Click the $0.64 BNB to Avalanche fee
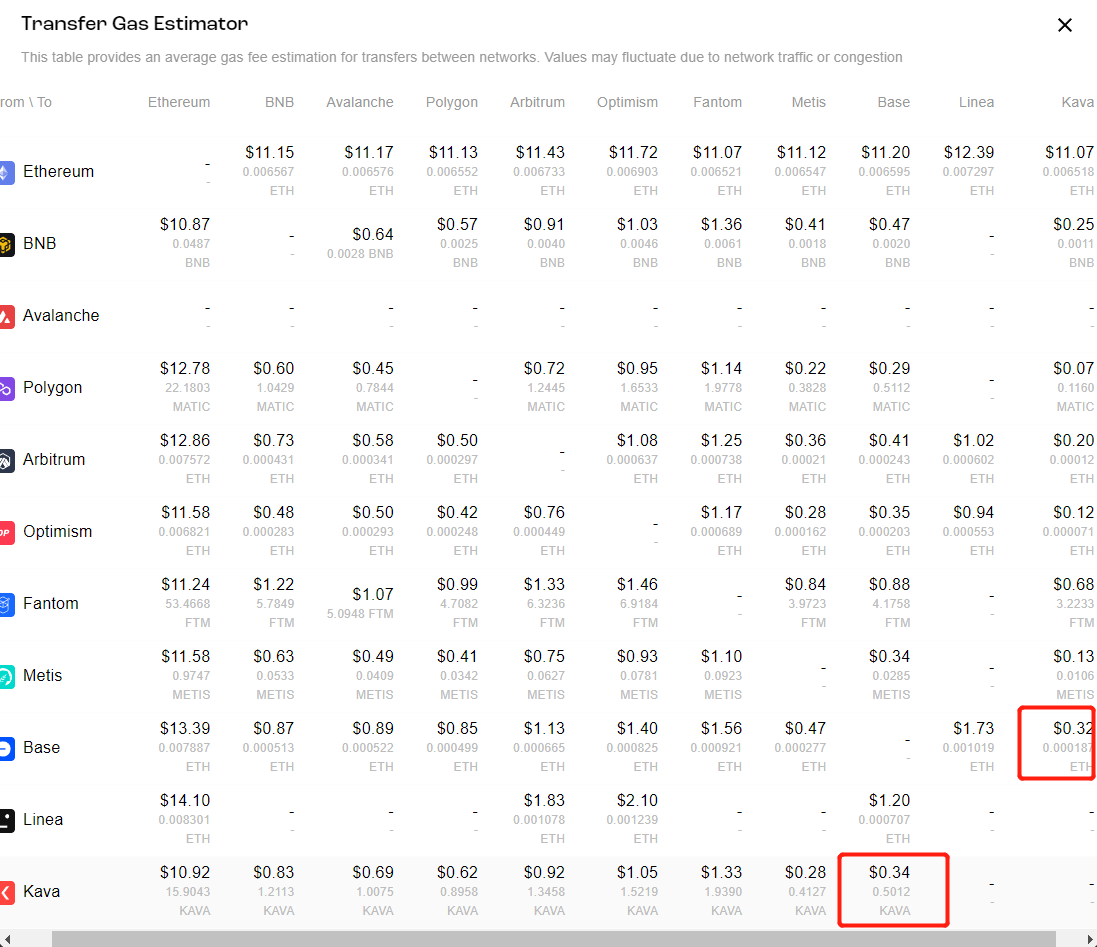This screenshot has height=947, width=1097. click(x=373, y=234)
